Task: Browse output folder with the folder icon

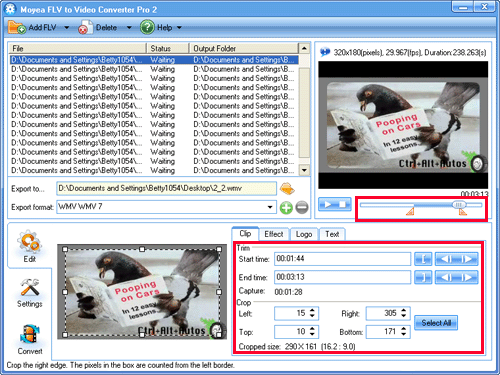Action: [x=287, y=189]
